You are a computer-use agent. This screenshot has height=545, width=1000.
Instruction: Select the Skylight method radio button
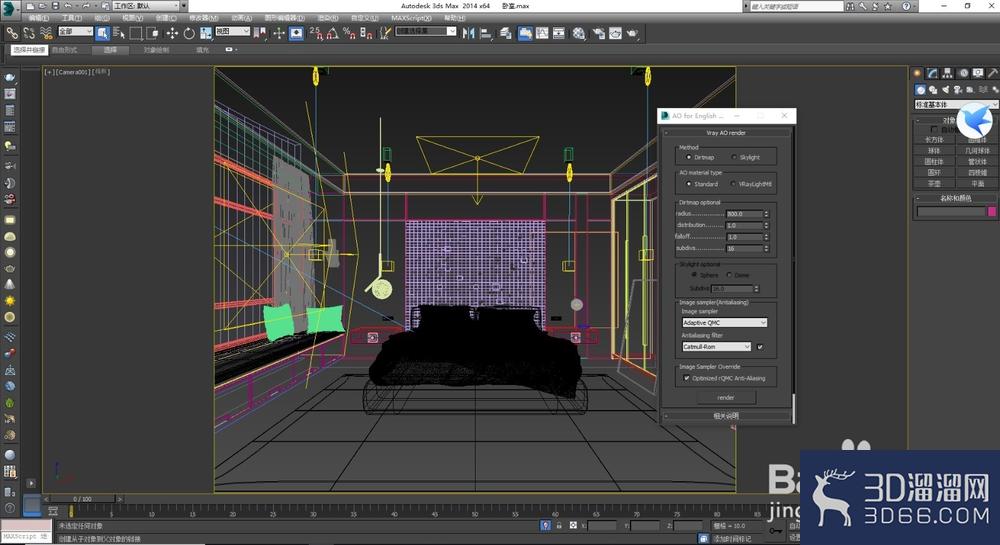click(x=734, y=157)
